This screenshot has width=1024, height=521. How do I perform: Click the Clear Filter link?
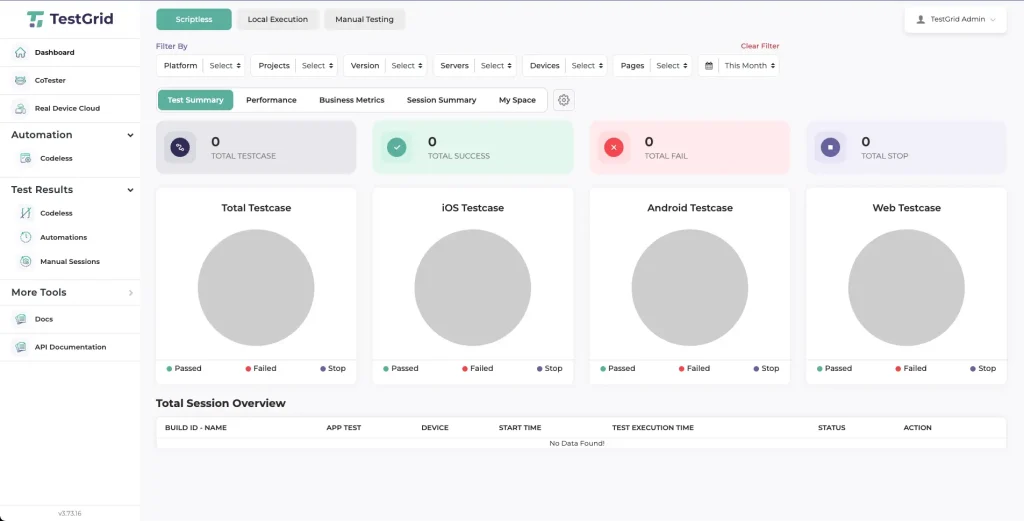coord(760,46)
